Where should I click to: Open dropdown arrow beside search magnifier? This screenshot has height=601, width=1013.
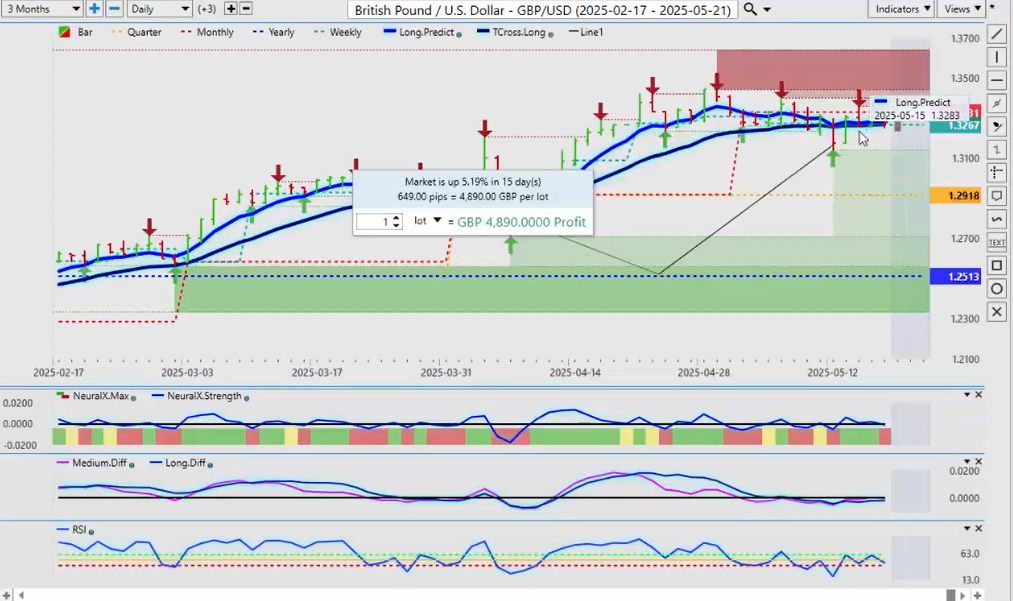768,10
